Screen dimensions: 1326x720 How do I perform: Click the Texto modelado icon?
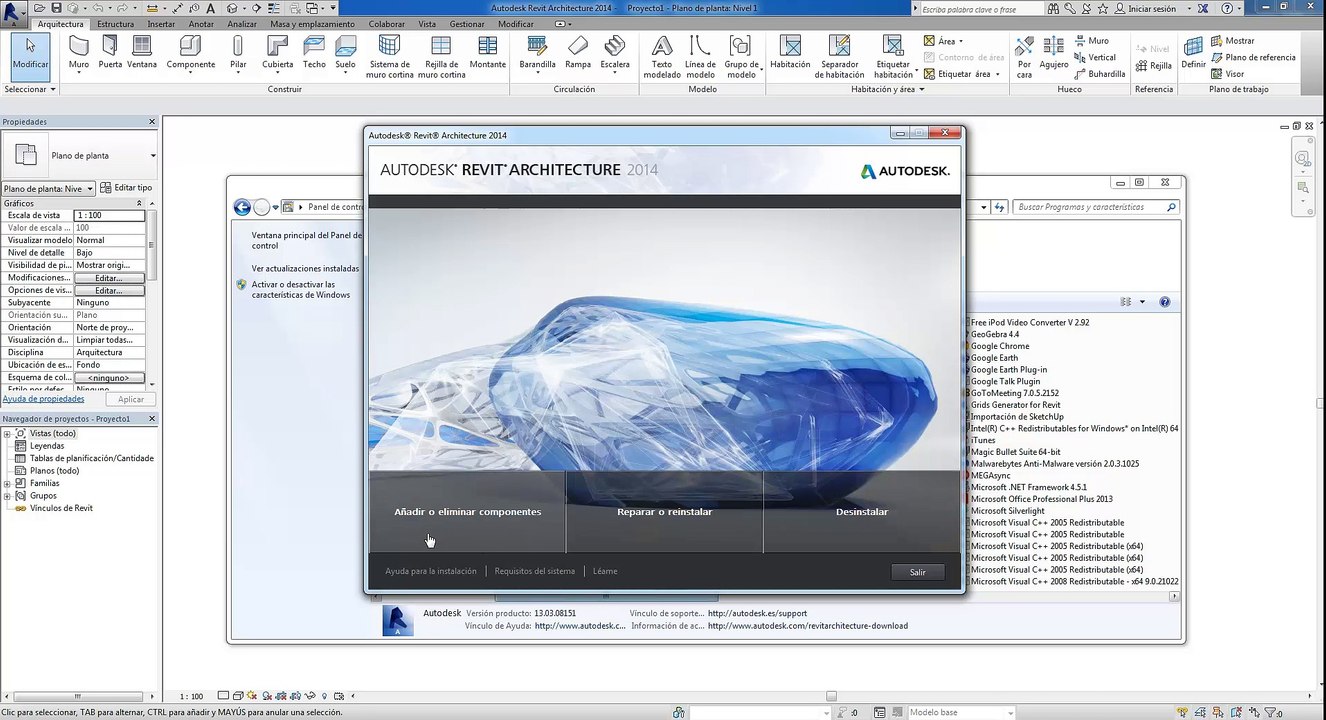tap(662, 46)
